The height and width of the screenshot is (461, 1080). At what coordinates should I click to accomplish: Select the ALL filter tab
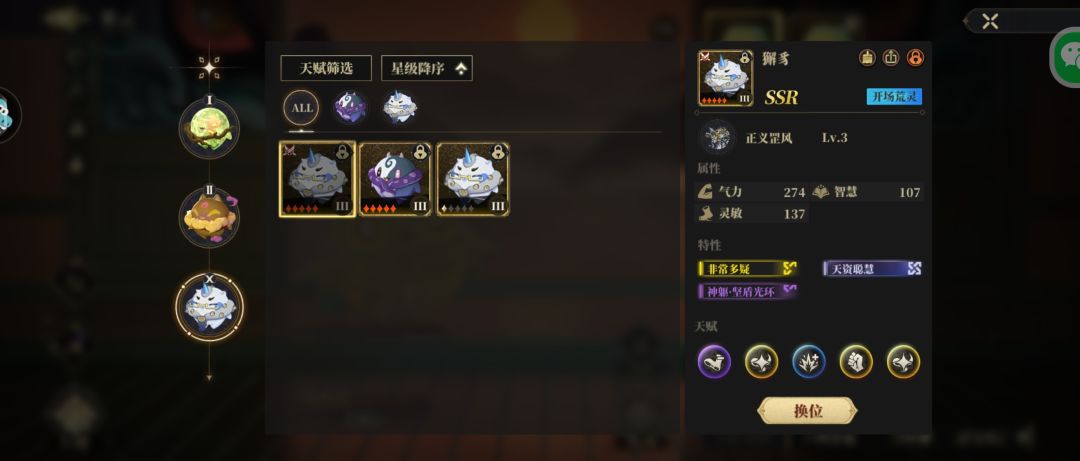tap(302, 108)
